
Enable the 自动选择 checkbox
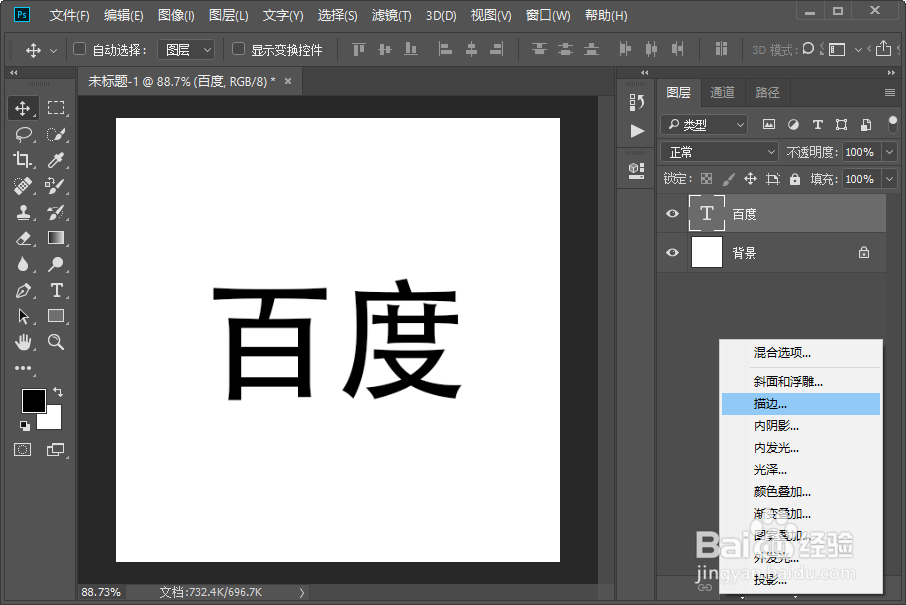click(x=80, y=49)
